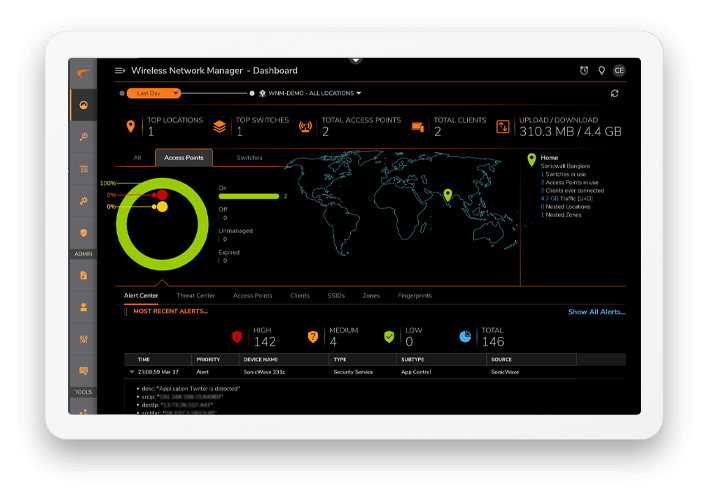
Task: Click the SonicWall logo in sidebar
Action: (83, 72)
